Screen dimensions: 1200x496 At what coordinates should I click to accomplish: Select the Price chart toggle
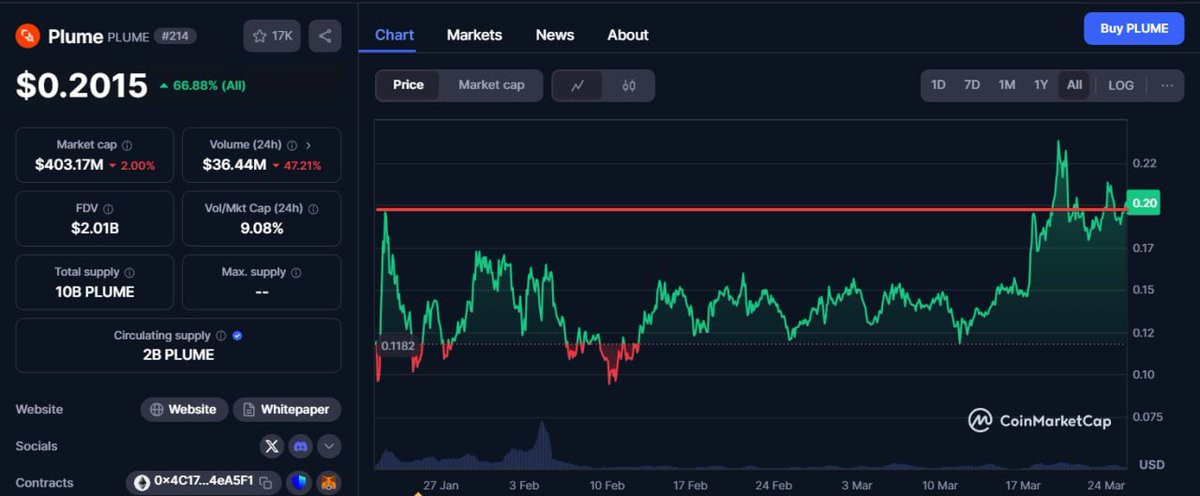(408, 85)
